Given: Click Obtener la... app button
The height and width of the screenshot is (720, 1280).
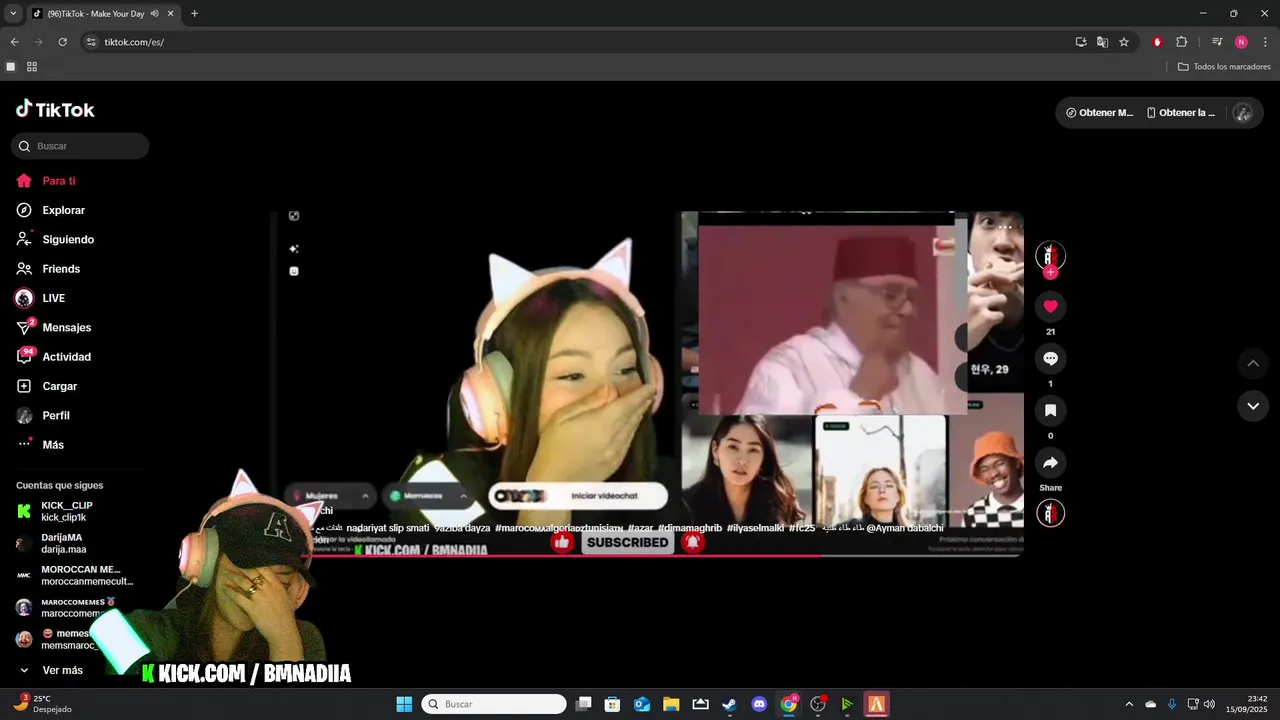Looking at the screenshot, I should [x=1181, y=113].
